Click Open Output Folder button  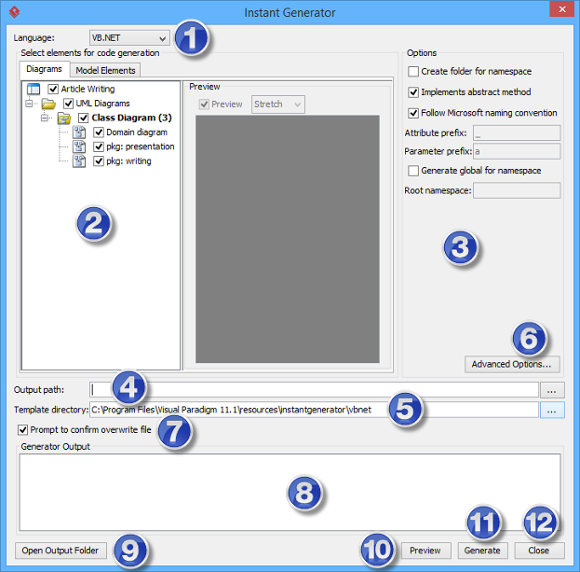click(61, 550)
